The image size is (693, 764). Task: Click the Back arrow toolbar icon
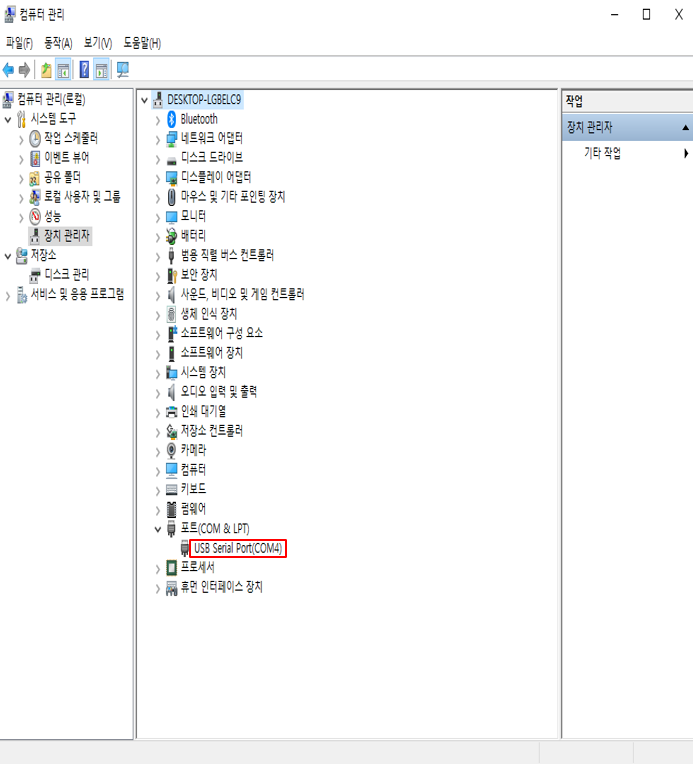8,70
